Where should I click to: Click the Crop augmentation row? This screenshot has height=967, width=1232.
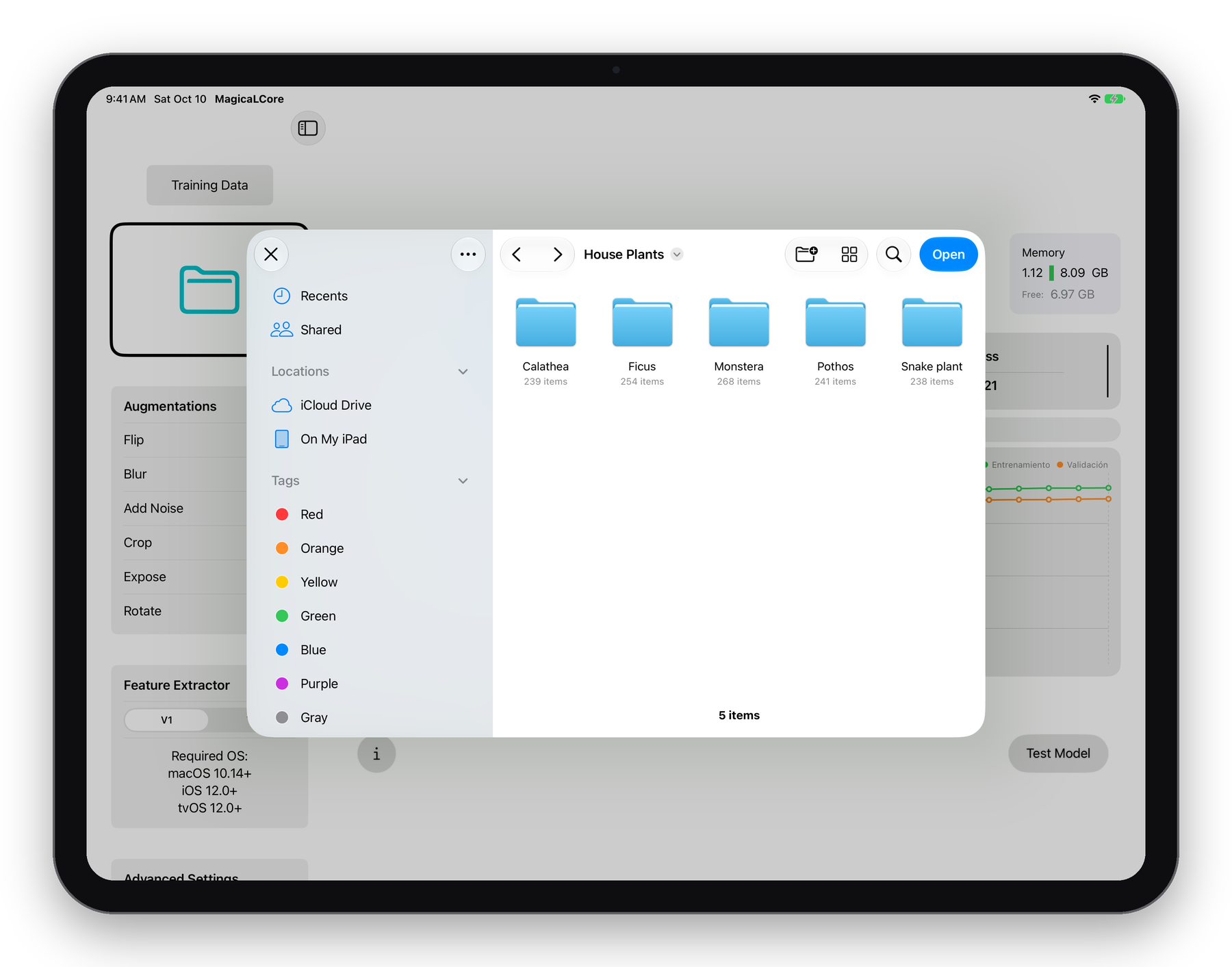click(x=185, y=543)
